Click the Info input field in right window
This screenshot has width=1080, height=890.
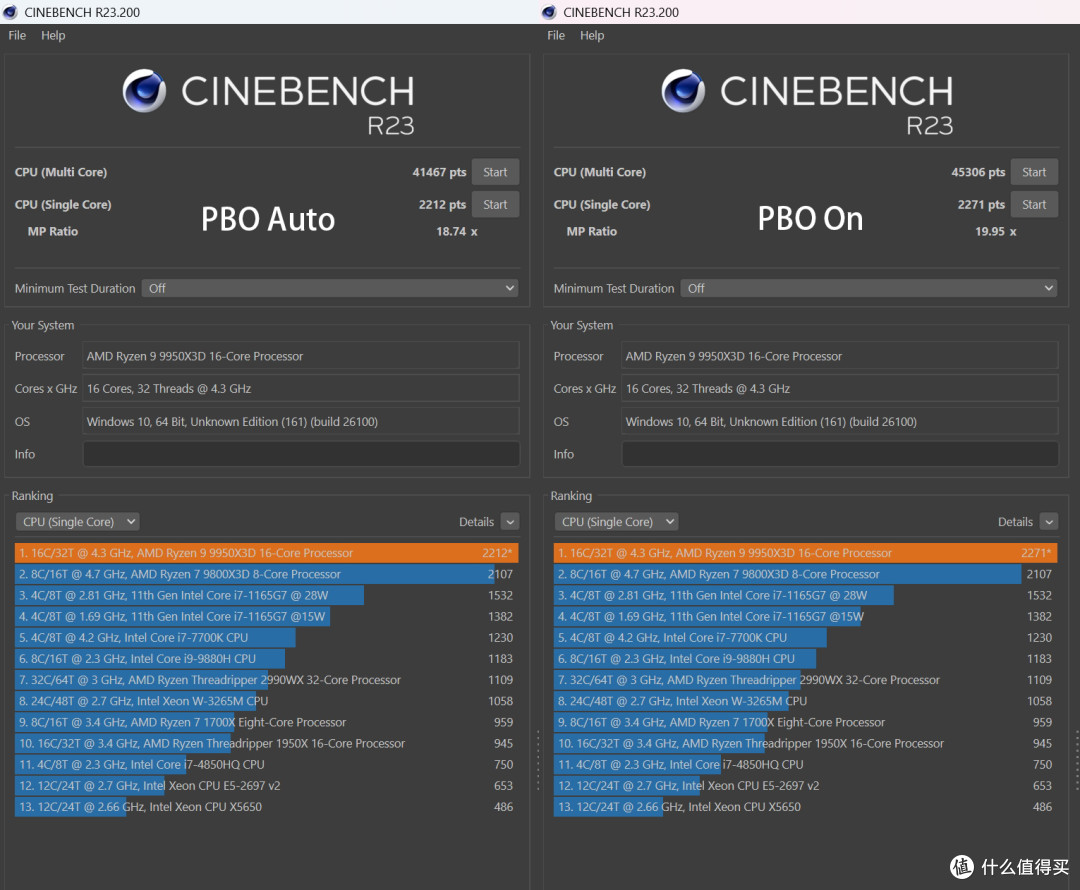[840, 454]
